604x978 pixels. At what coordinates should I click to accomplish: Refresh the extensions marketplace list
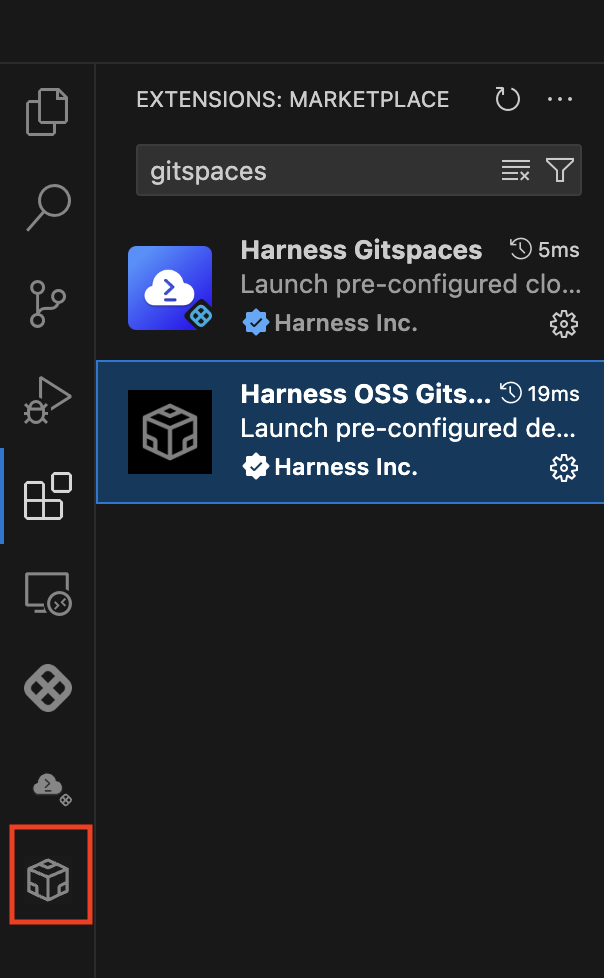508,99
